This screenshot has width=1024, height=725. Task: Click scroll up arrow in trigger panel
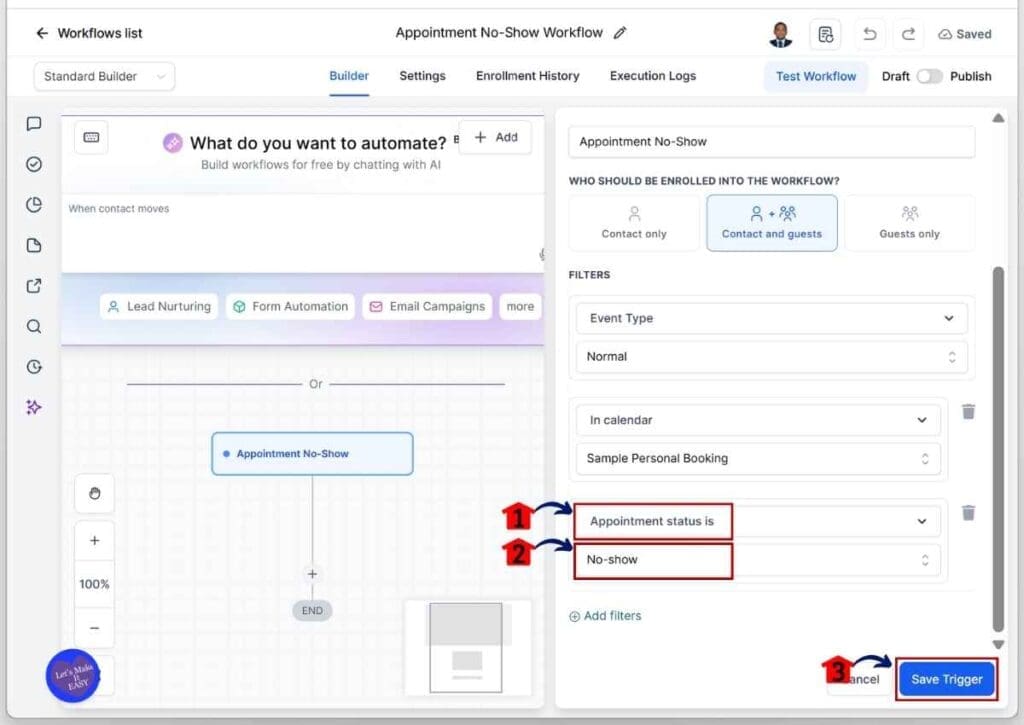[x=998, y=118]
